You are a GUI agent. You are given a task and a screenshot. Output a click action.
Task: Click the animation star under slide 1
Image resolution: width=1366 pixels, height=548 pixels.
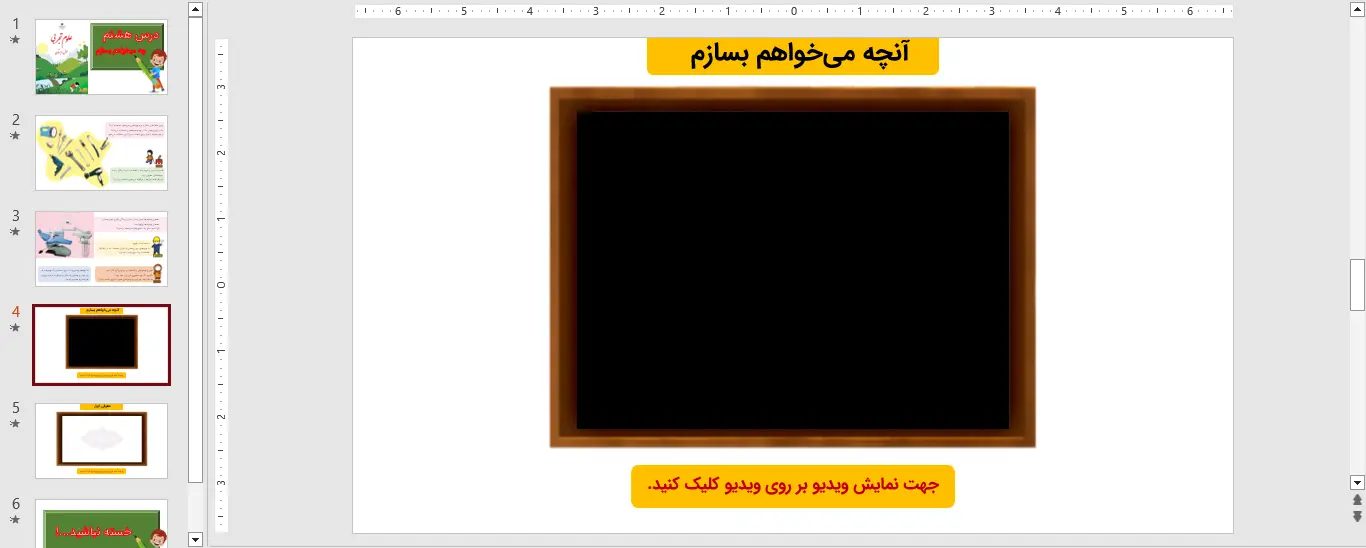click(x=15, y=40)
